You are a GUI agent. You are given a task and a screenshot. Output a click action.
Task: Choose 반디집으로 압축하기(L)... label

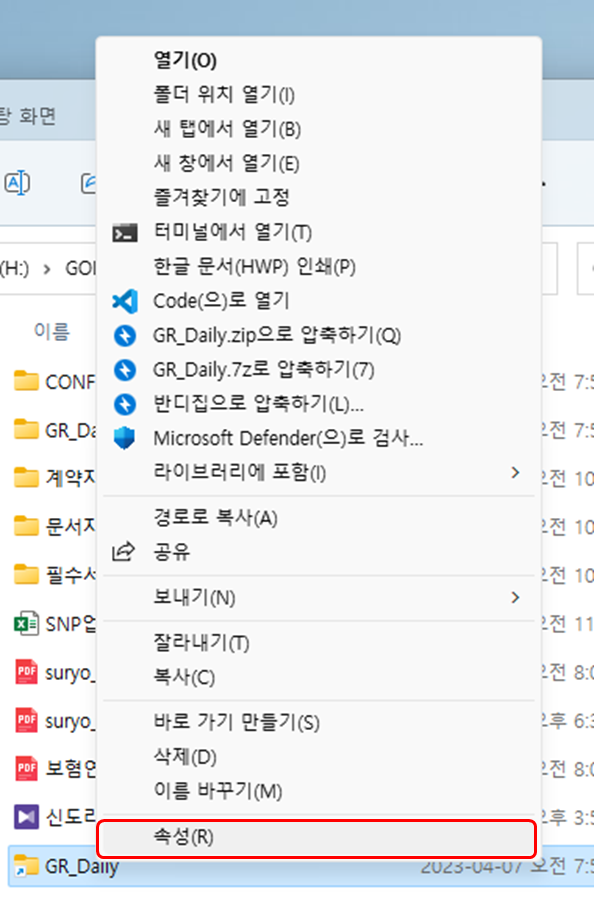(258, 403)
